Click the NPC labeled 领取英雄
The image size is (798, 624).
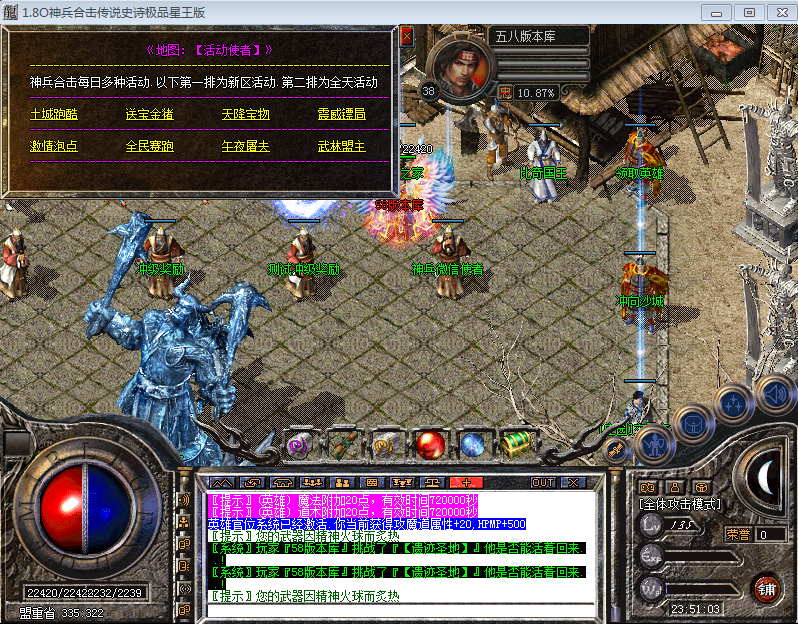click(640, 164)
